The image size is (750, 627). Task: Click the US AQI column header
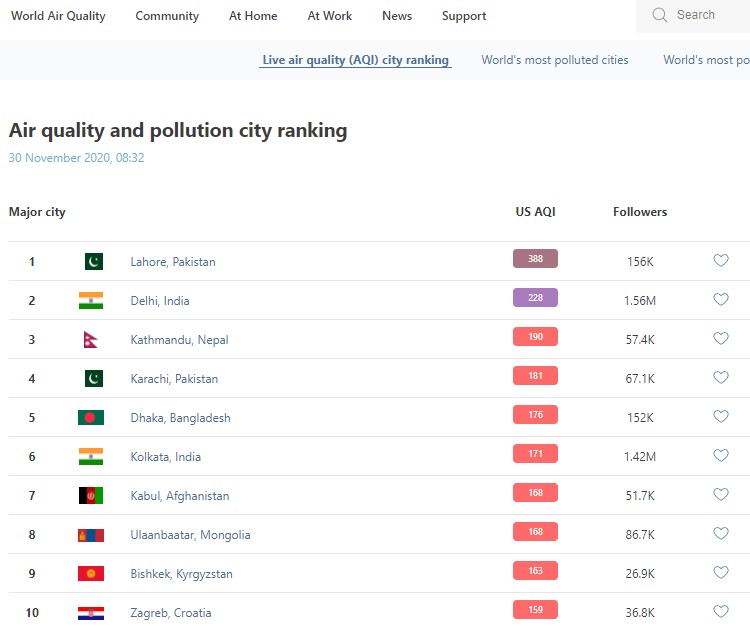[535, 212]
